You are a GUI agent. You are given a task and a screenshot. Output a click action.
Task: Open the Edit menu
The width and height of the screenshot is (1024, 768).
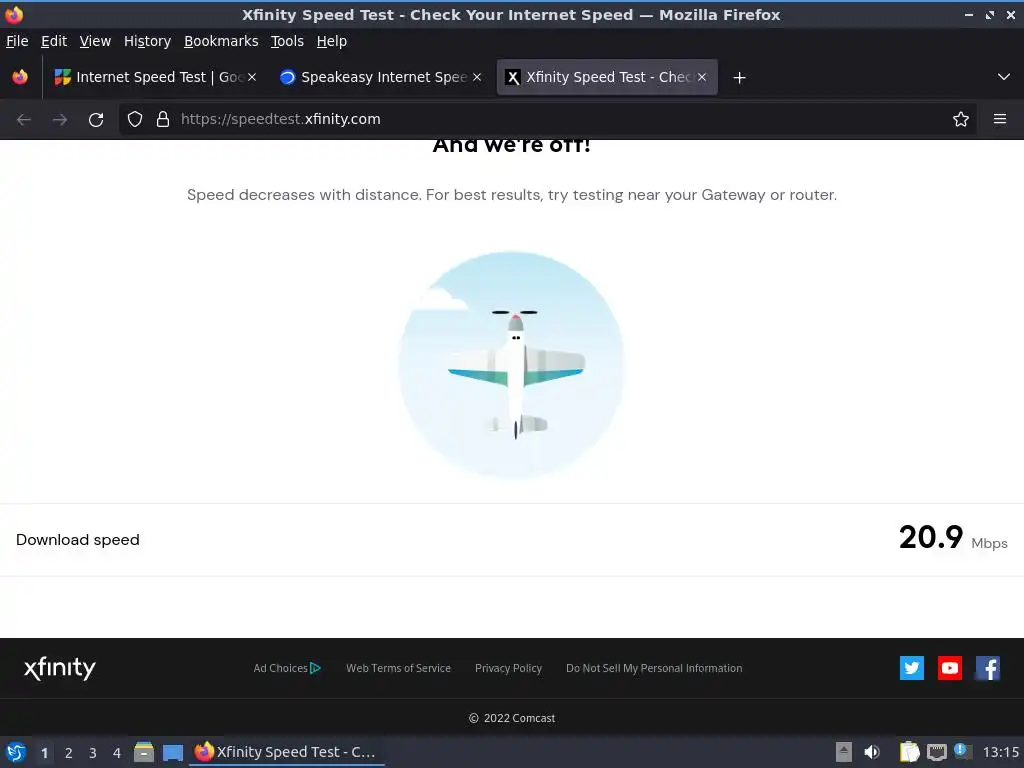pyautogui.click(x=54, y=41)
